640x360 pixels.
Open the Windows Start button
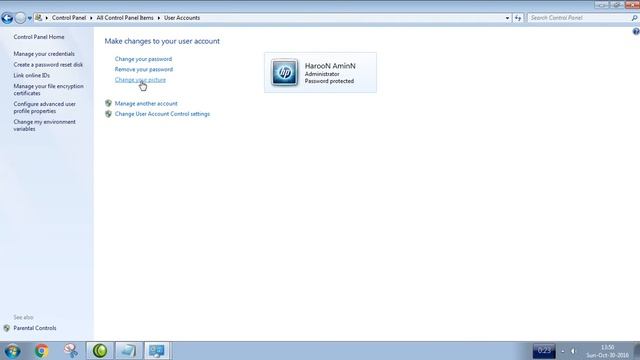[x=12, y=351]
